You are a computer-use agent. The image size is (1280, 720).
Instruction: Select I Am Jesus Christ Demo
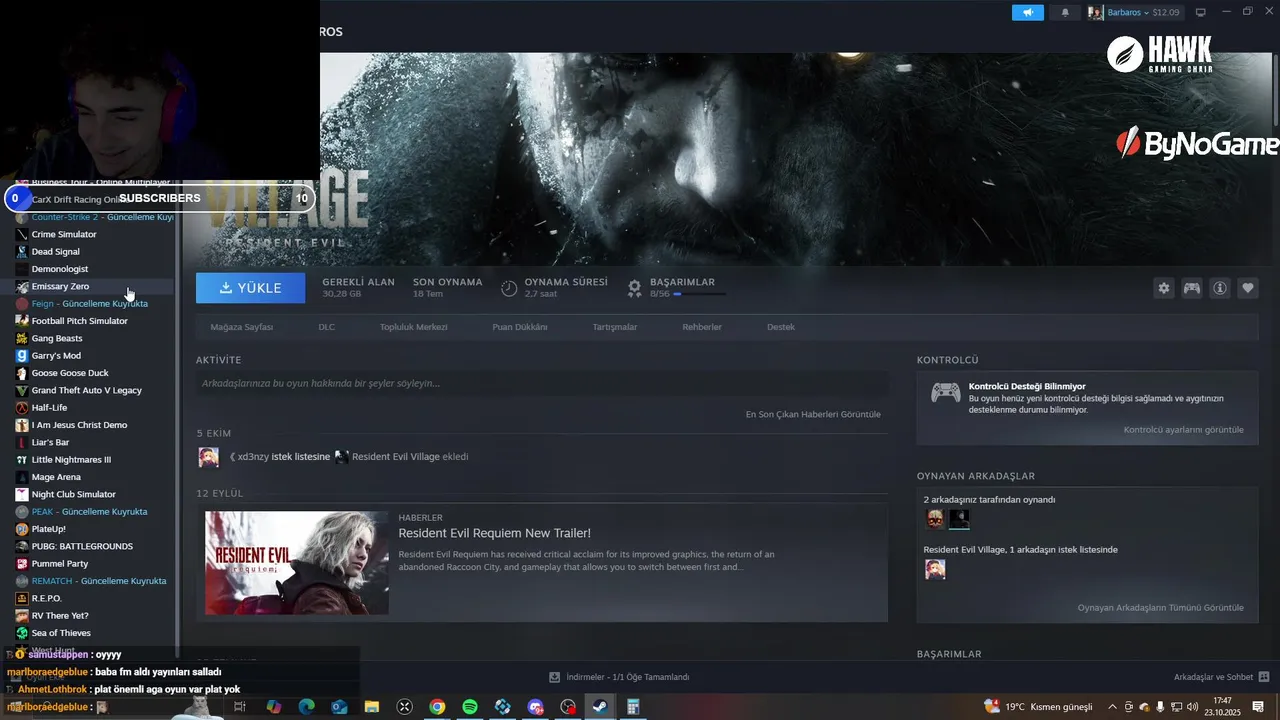[x=79, y=425]
